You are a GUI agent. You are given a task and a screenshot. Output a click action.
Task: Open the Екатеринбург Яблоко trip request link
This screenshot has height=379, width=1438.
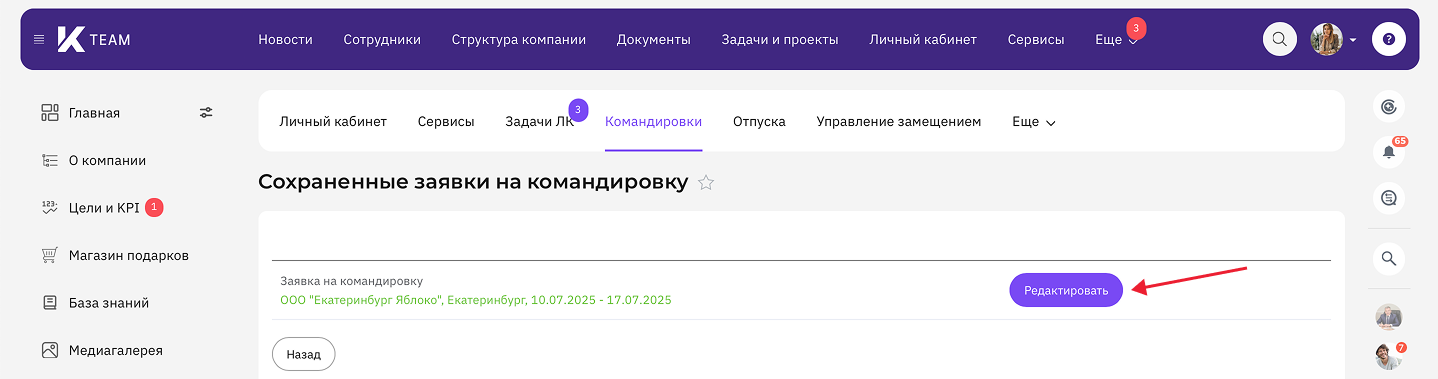[476, 299]
